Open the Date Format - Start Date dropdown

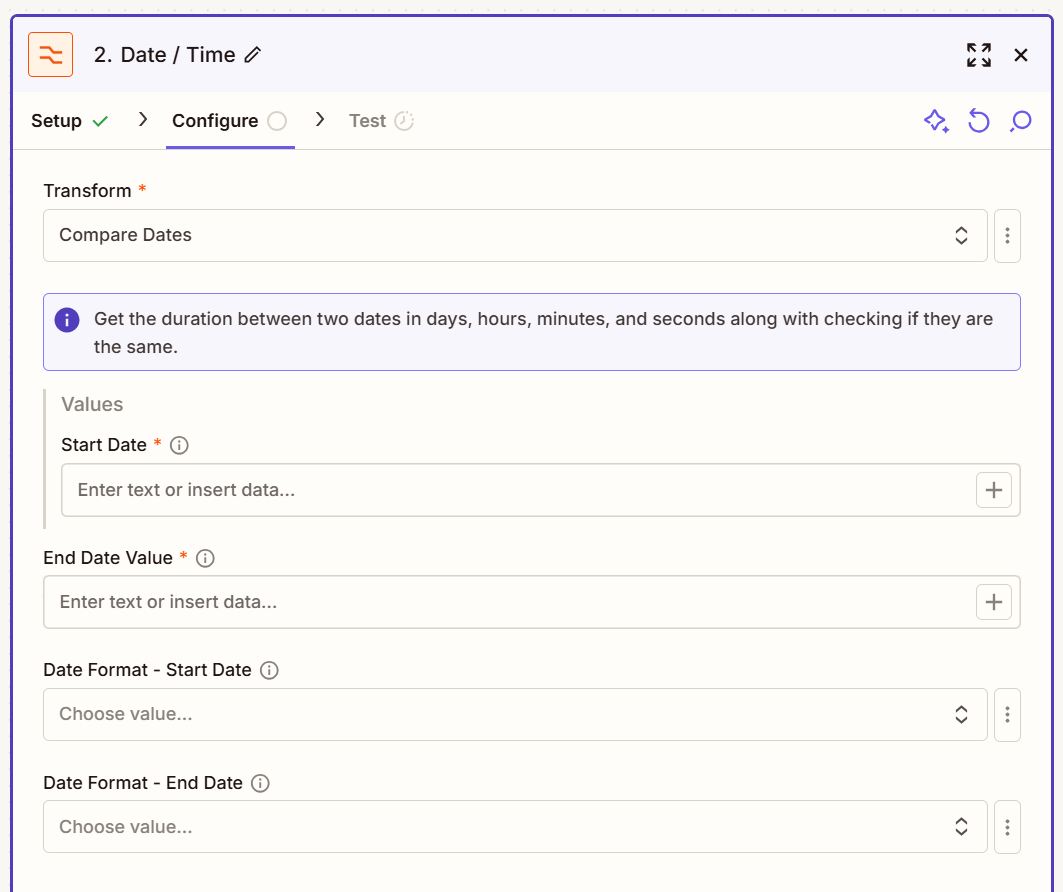515,714
